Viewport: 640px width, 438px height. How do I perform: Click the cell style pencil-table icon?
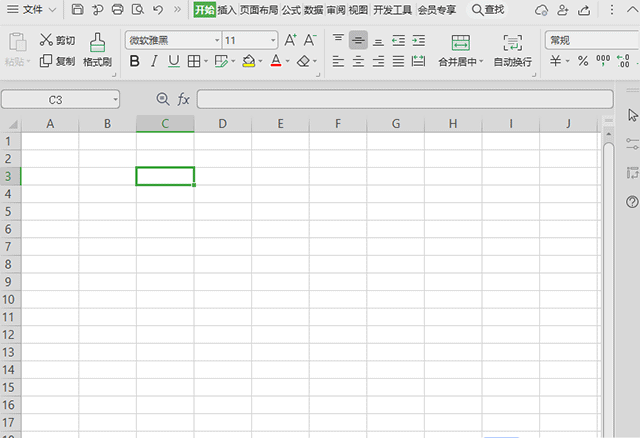(221, 61)
